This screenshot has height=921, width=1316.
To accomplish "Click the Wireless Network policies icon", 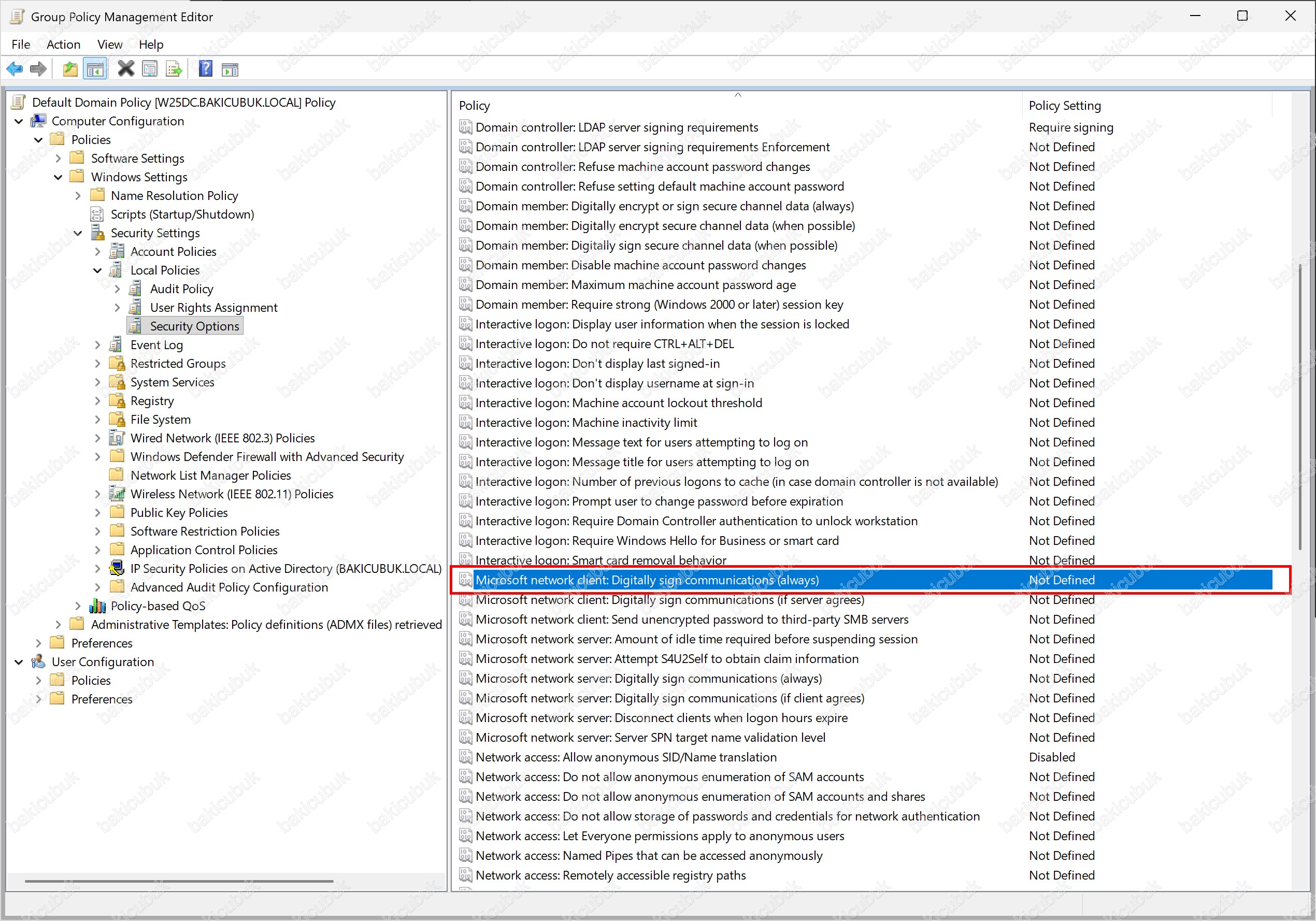I will click(117, 494).
